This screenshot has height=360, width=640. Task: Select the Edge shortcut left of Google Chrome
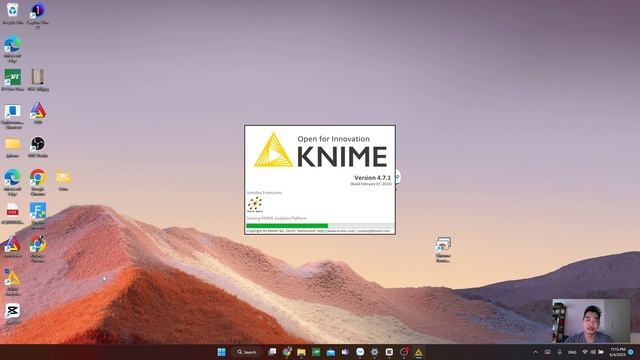click(13, 182)
